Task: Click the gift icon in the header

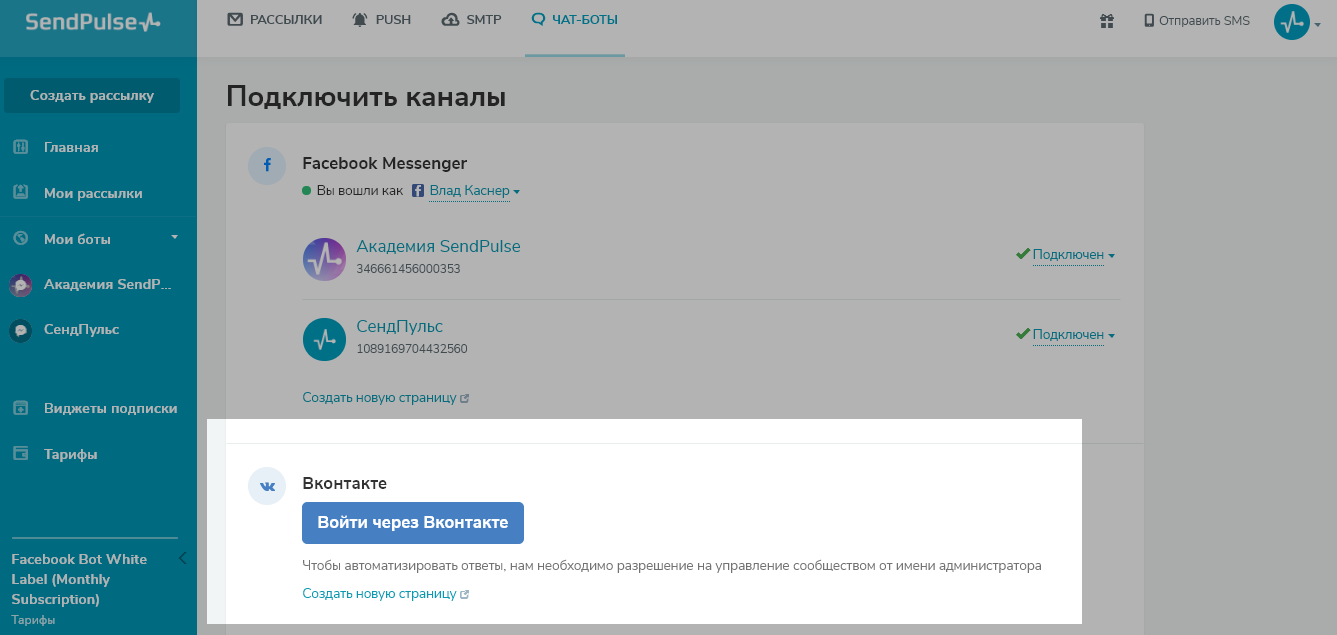Action: coord(1106,20)
